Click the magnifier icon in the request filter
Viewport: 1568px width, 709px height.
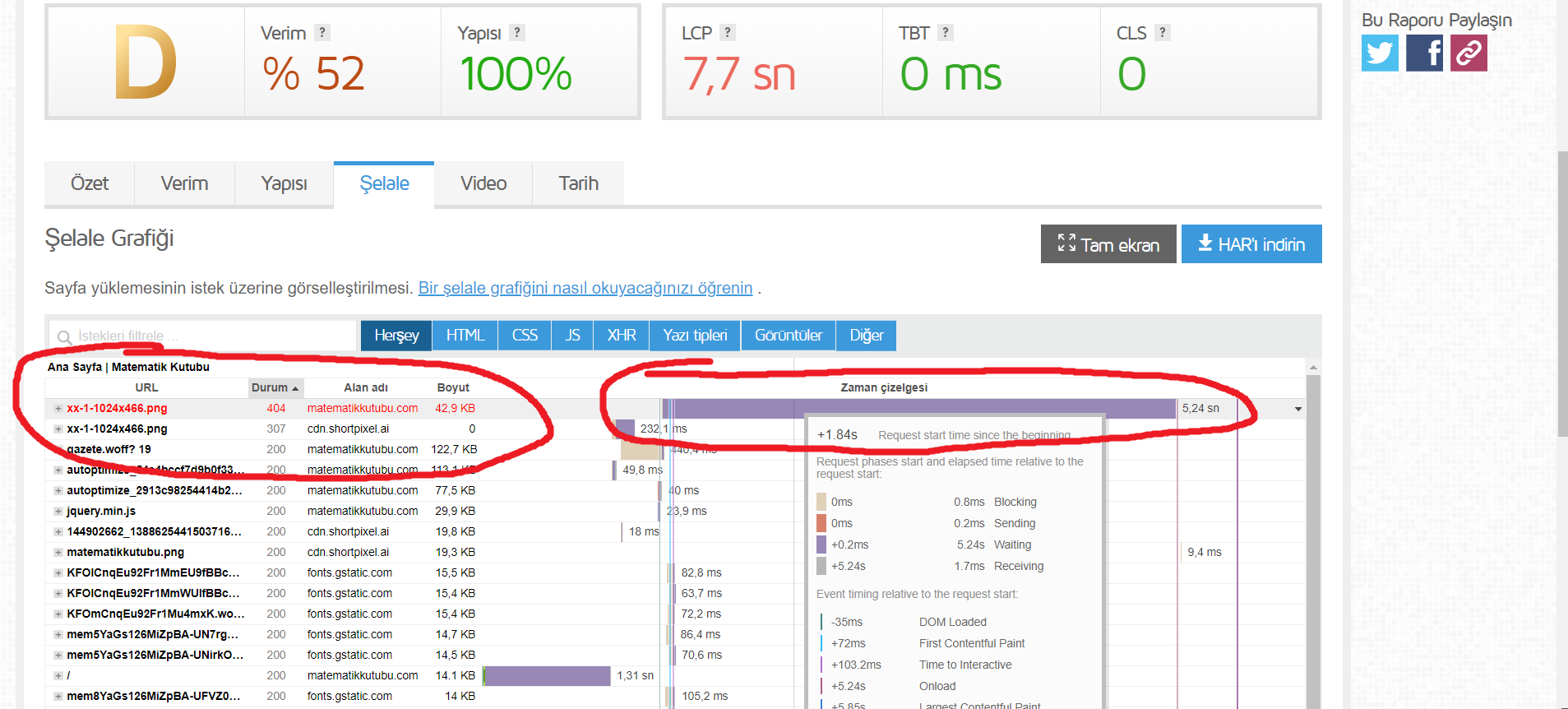coord(65,337)
